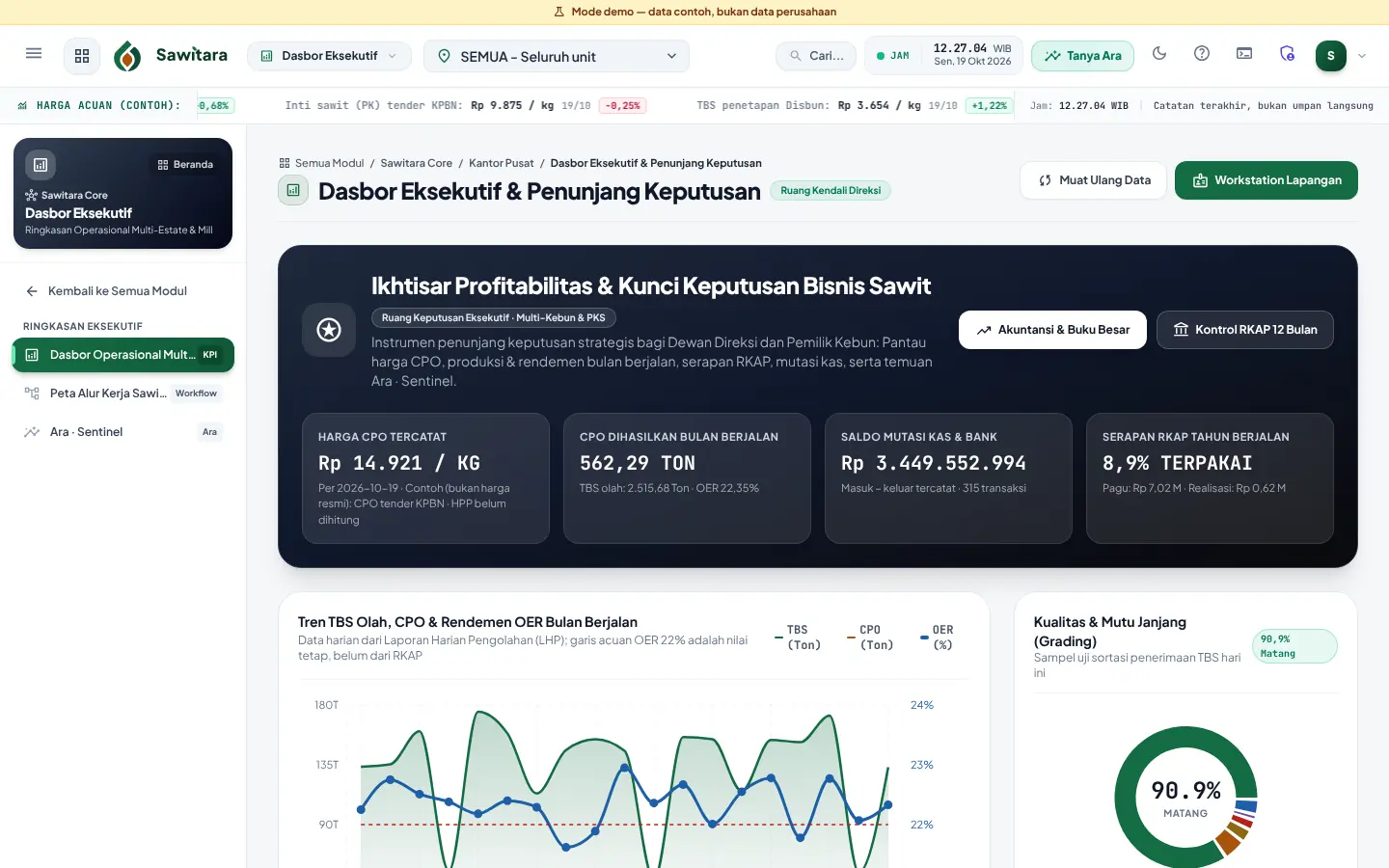Open the user avatar S

coord(1331,56)
